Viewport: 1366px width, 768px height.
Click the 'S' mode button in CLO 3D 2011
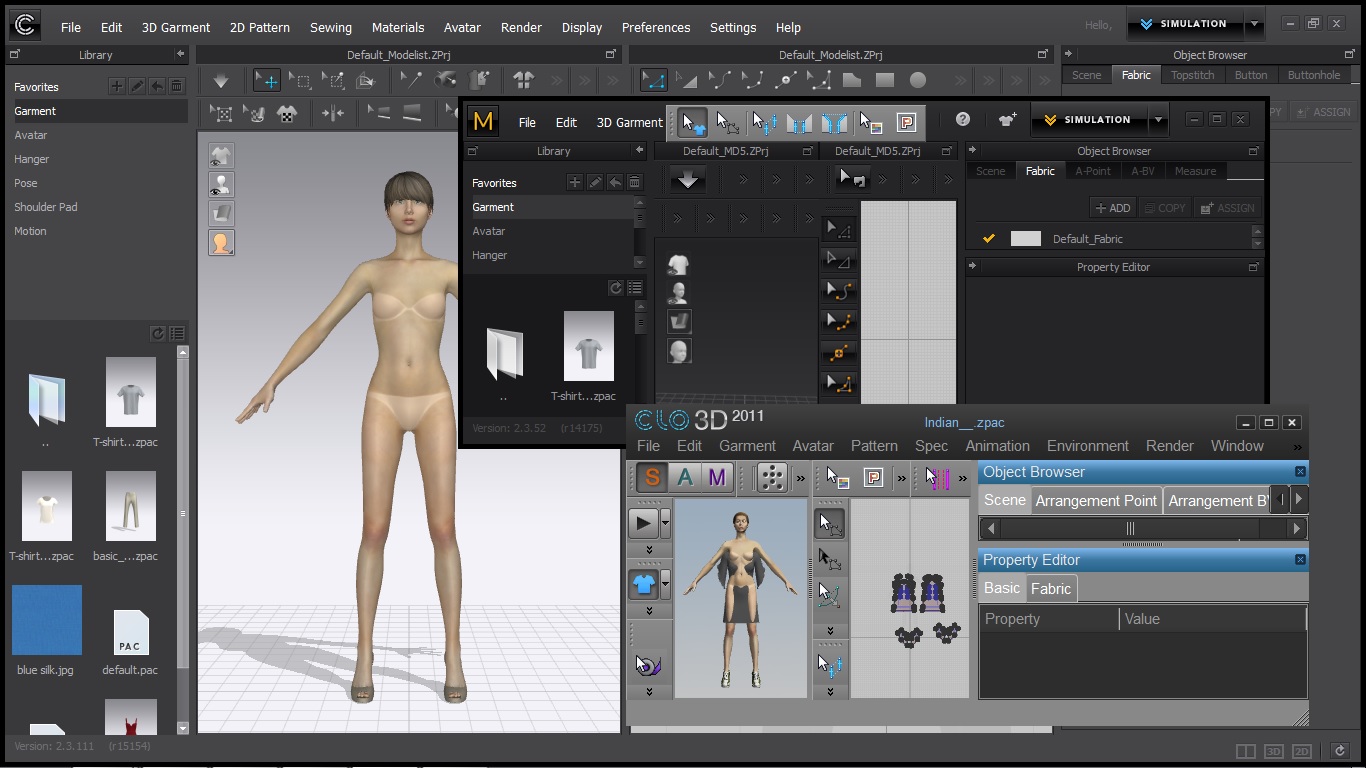pos(652,478)
